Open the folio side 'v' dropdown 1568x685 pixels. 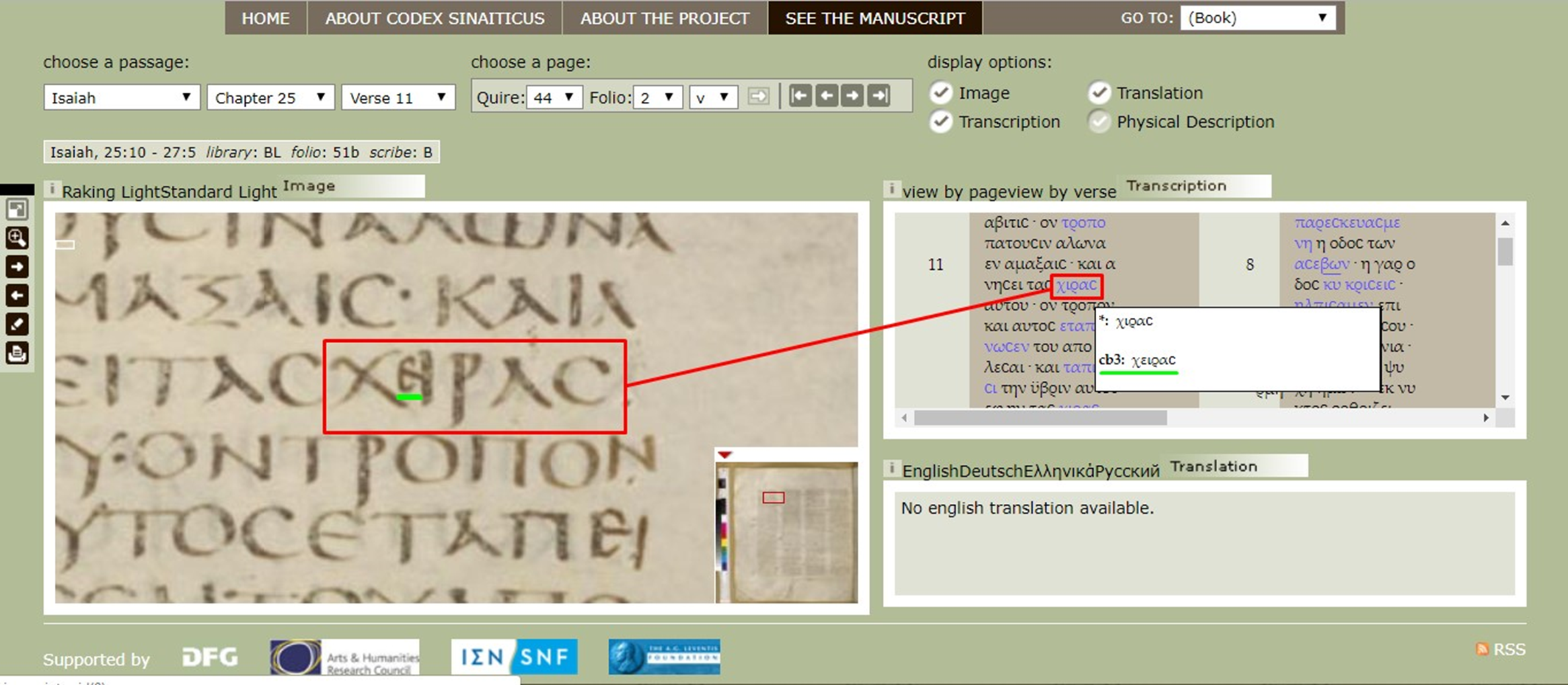click(x=713, y=98)
